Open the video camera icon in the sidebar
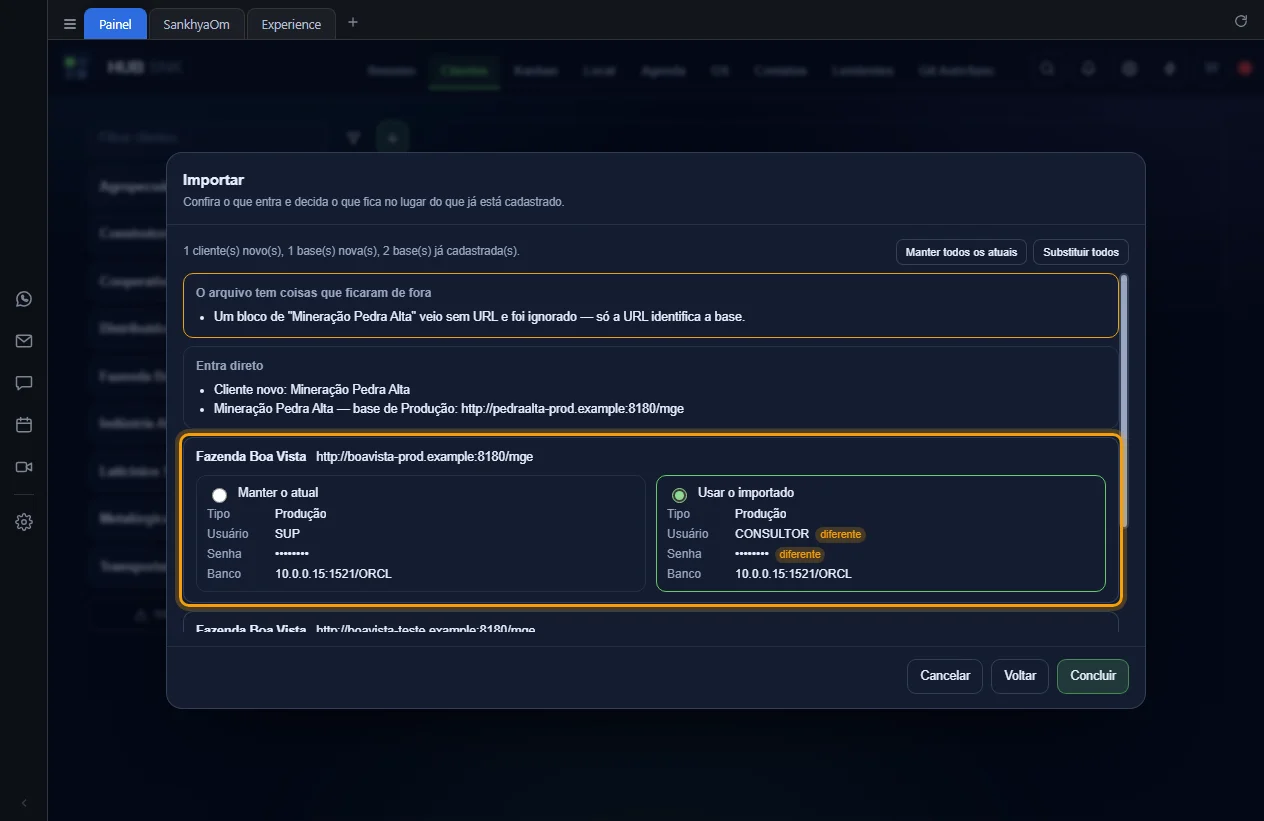Screen dimensions: 1264x821 [x=24, y=467]
